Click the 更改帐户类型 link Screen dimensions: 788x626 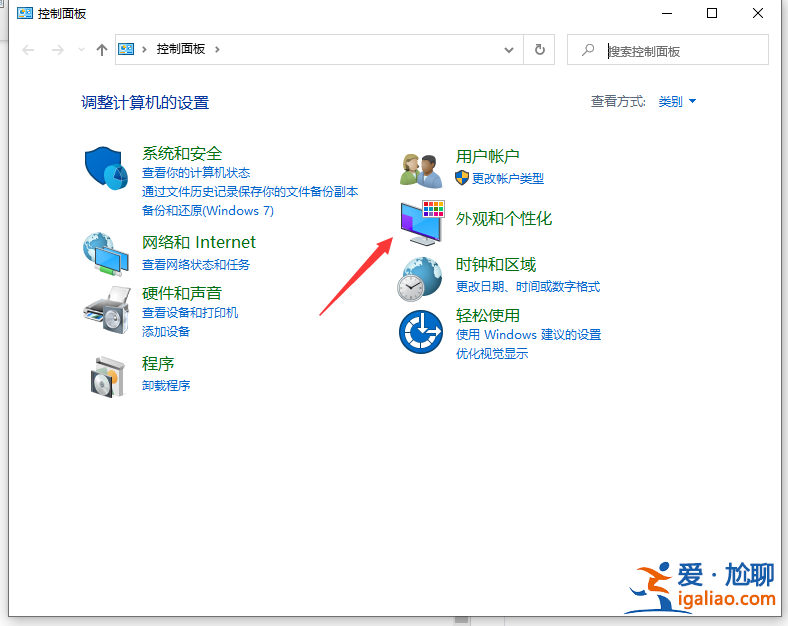tap(508, 178)
